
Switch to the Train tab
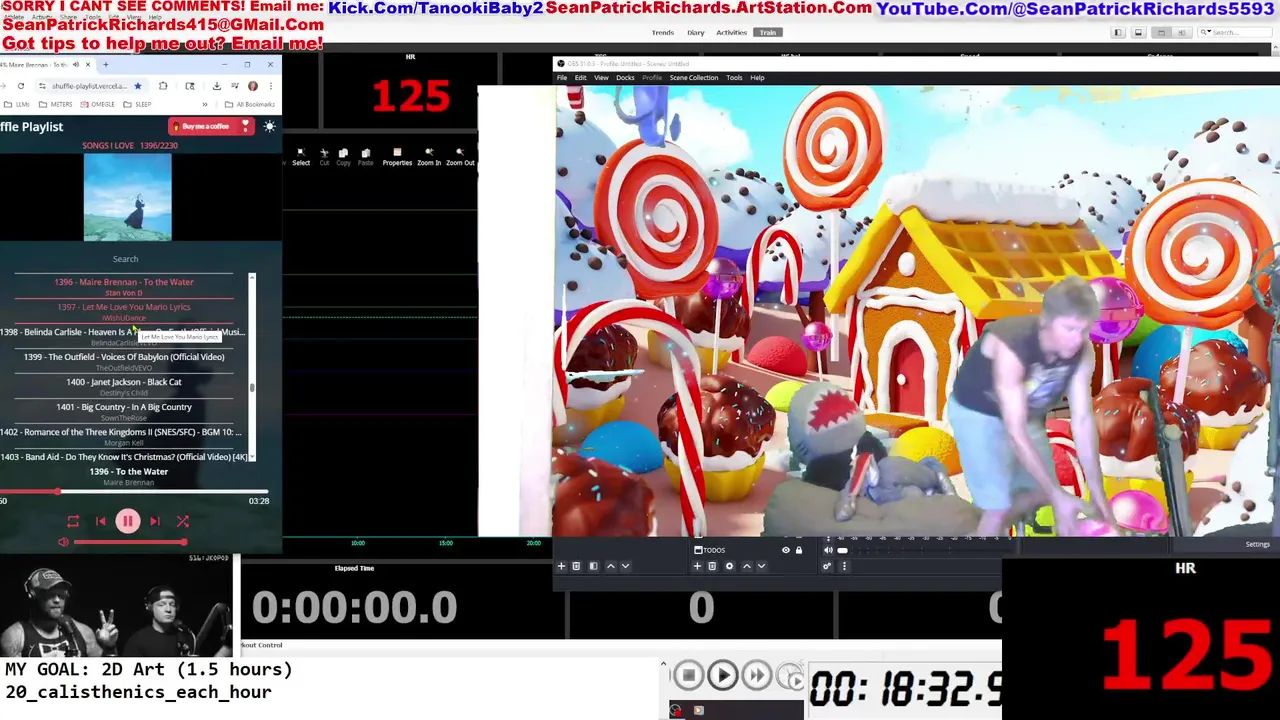click(767, 32)
